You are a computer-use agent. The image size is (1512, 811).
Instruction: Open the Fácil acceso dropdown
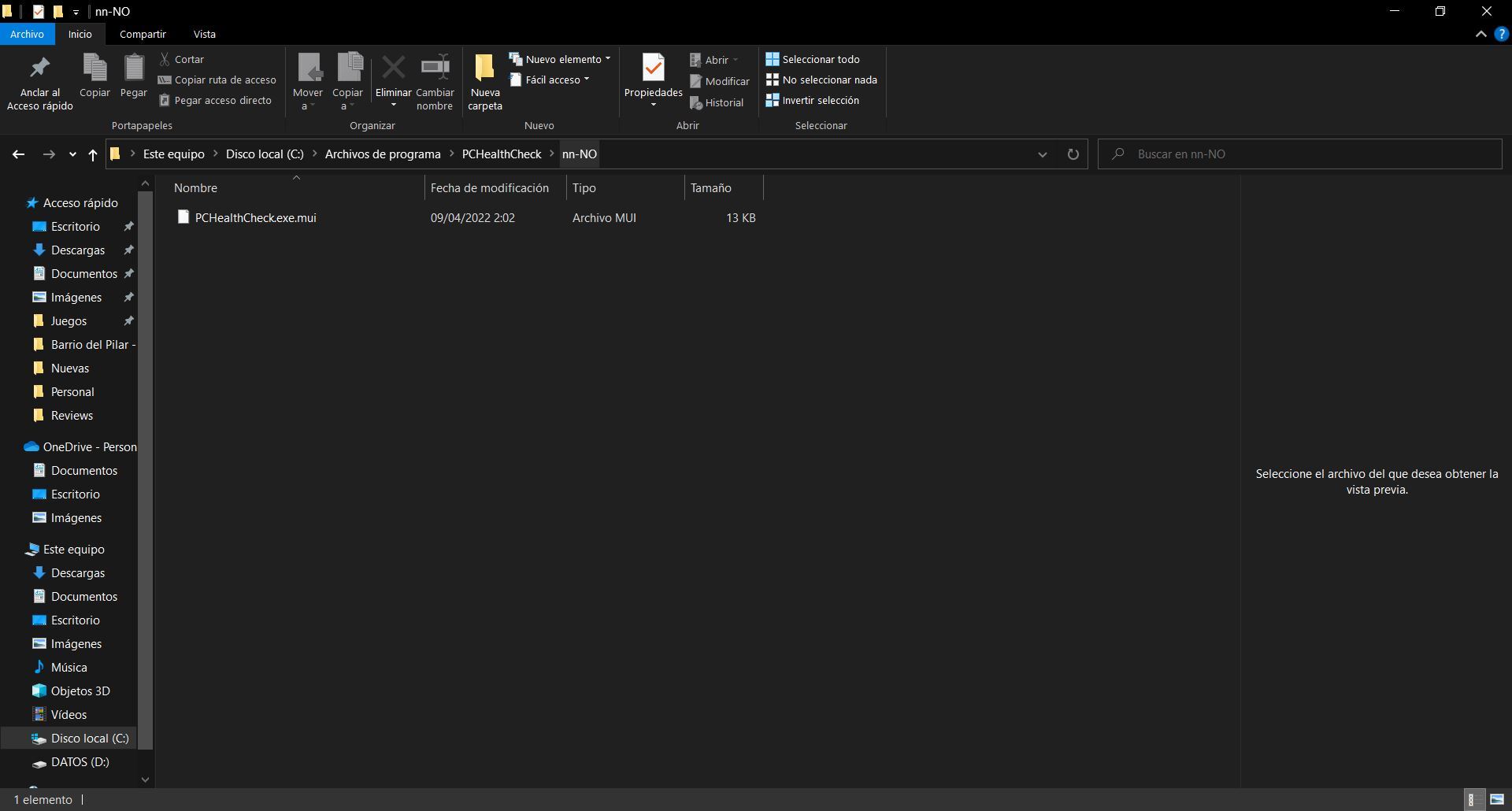coord(550,80)
